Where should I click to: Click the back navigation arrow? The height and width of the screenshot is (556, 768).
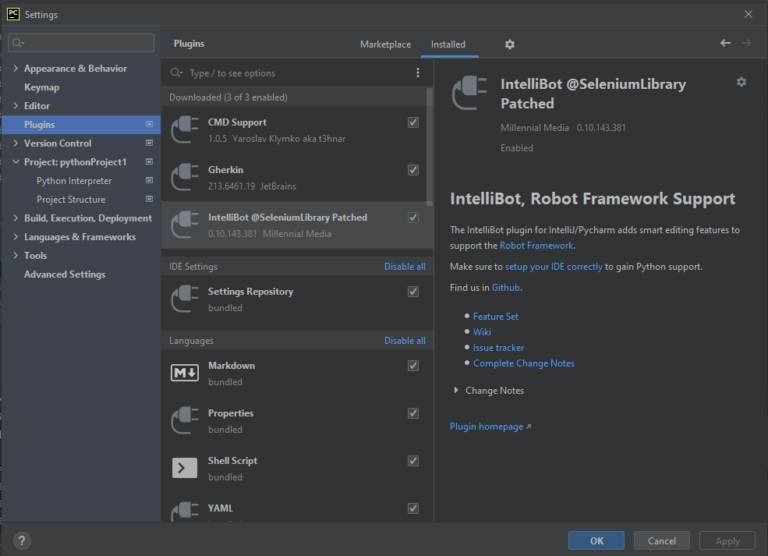[x=725, y=43]
